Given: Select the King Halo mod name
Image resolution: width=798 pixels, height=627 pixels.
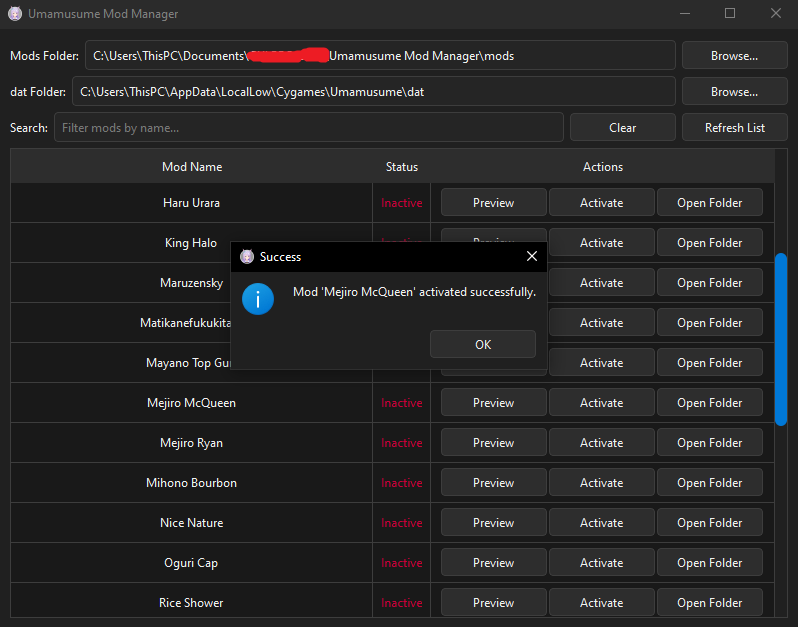Looking at the screenshot, I should pyautogui.click(x=191, y=243).
